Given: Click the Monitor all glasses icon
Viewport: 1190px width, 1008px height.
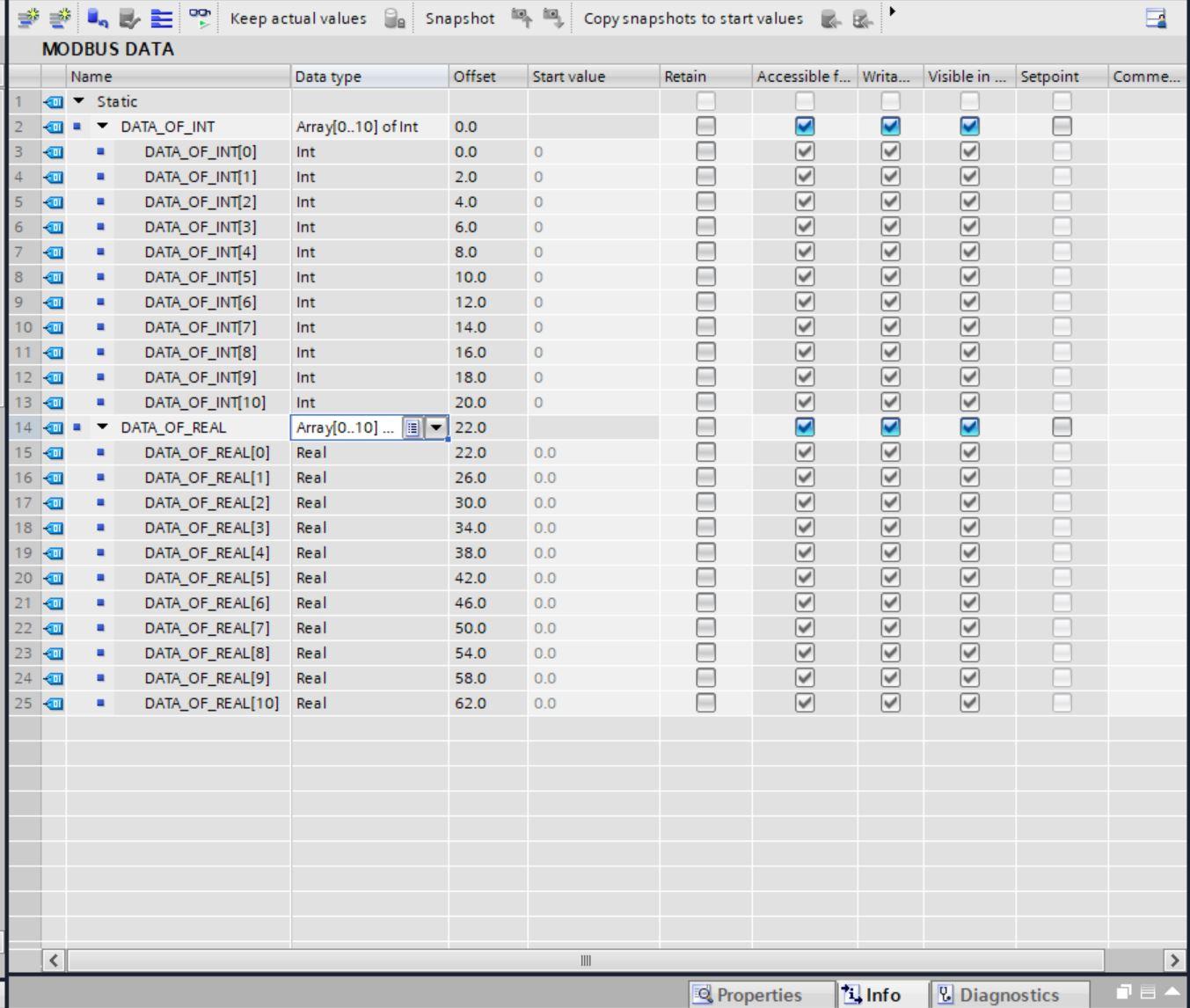Looking at the screenshot, I should pyautogui.click(x=201, y=18).
